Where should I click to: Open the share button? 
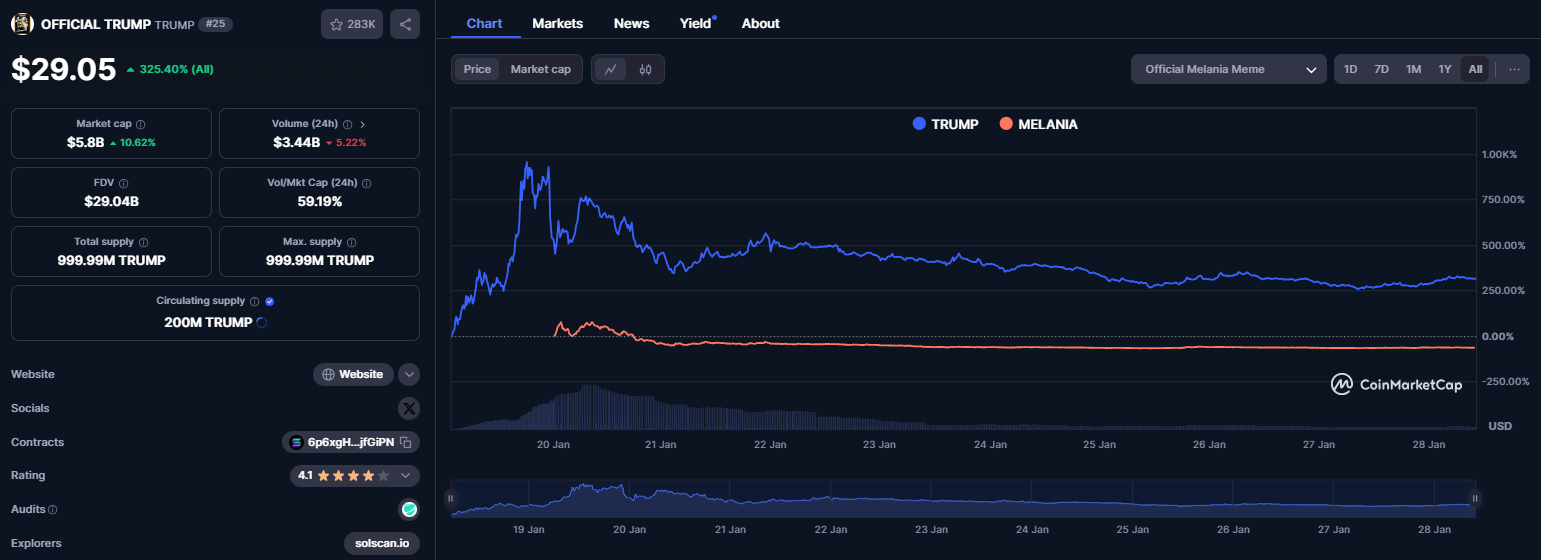click(x=405, y=24)
